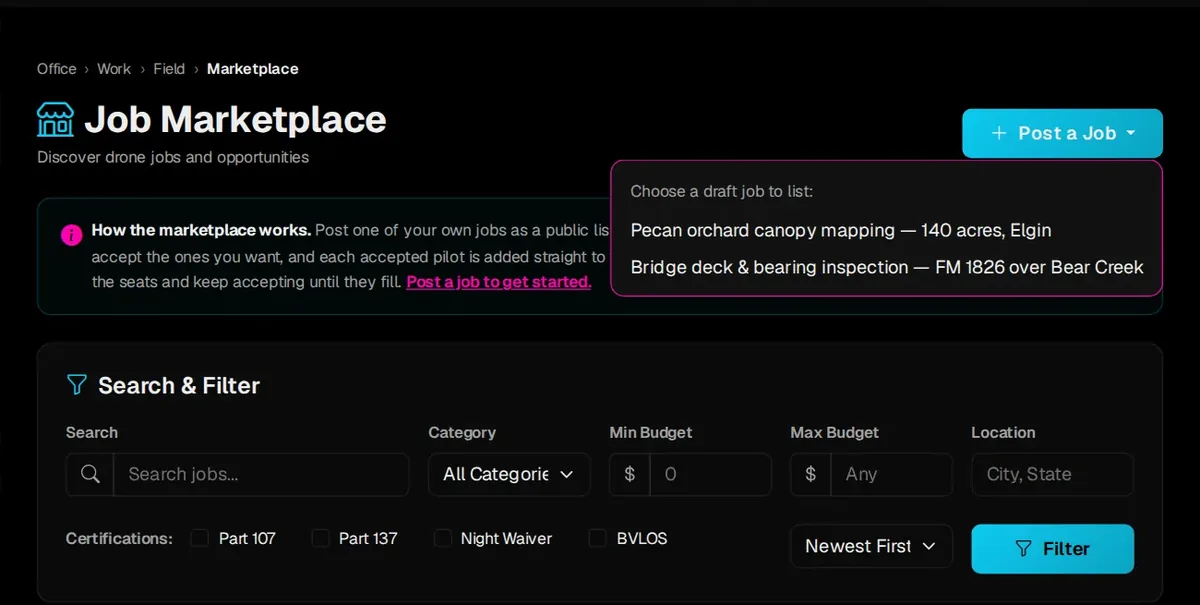This screenshot has width=1200, height=605.
Task: Click the Certifications label
Action: (x=119, y=538)
